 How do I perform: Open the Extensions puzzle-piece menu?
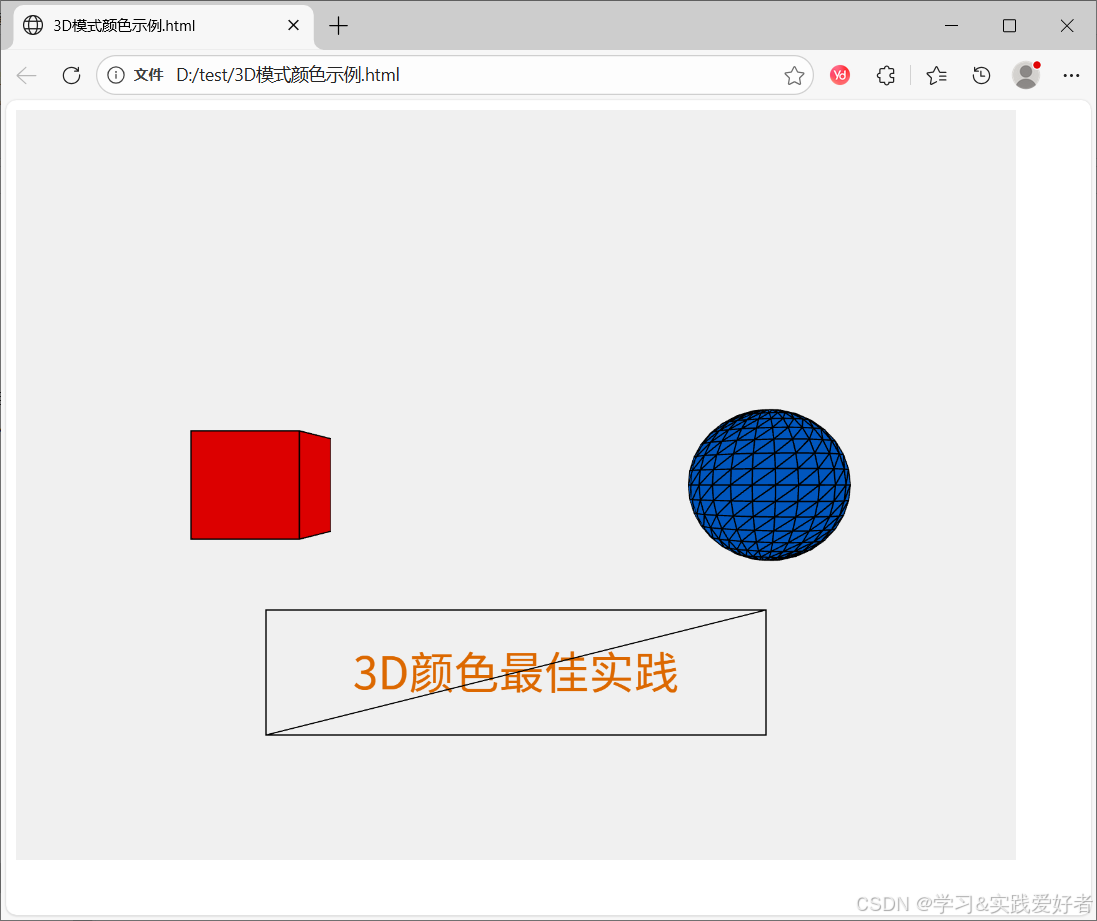886,75
